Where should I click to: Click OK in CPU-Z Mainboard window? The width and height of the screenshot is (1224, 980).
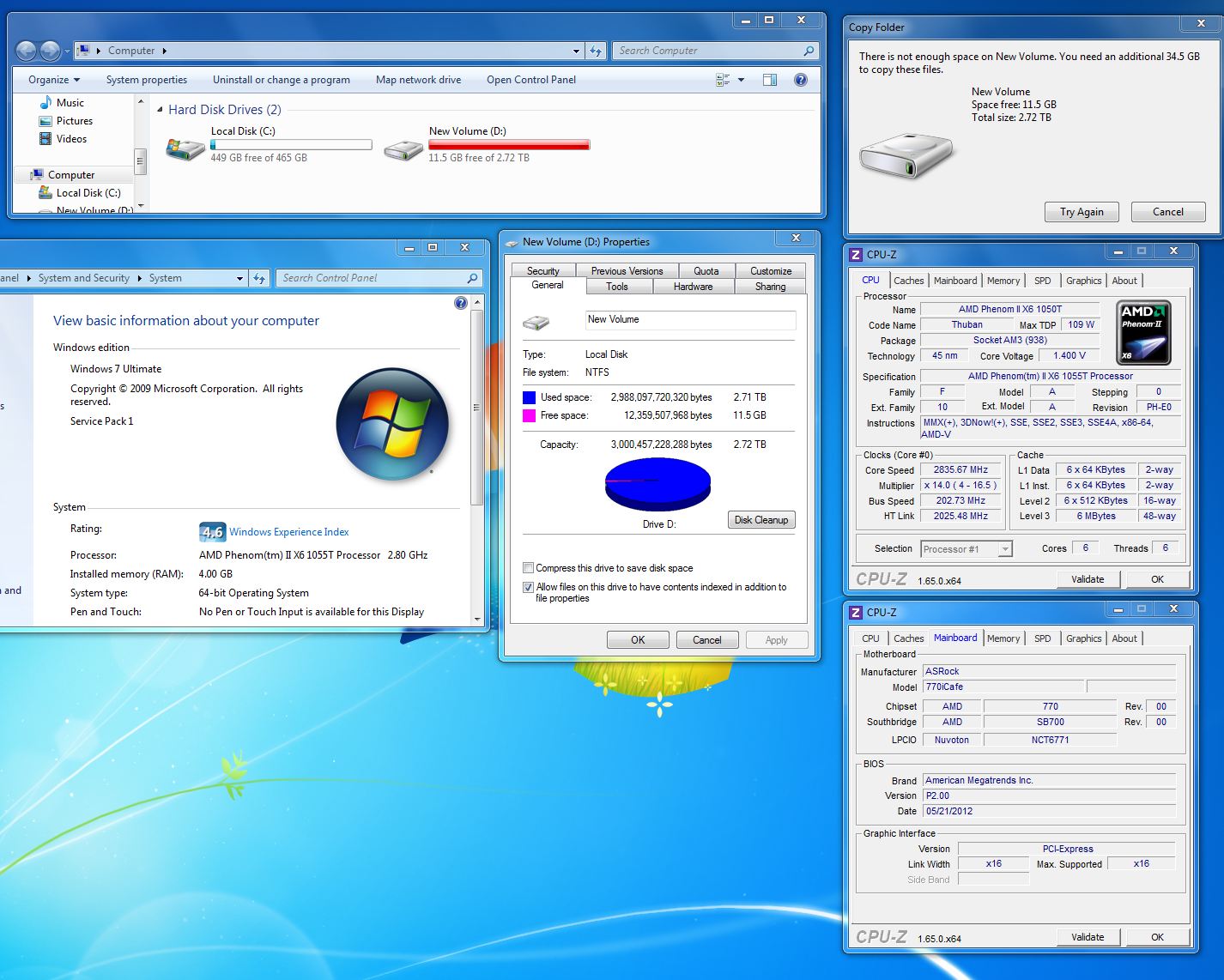click(x=1157, y=937)
